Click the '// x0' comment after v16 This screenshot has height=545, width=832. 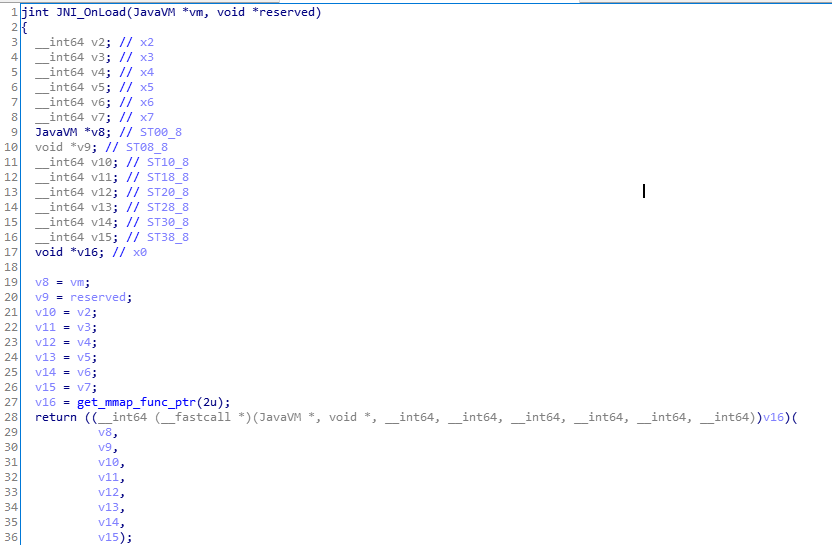[129, 252]
